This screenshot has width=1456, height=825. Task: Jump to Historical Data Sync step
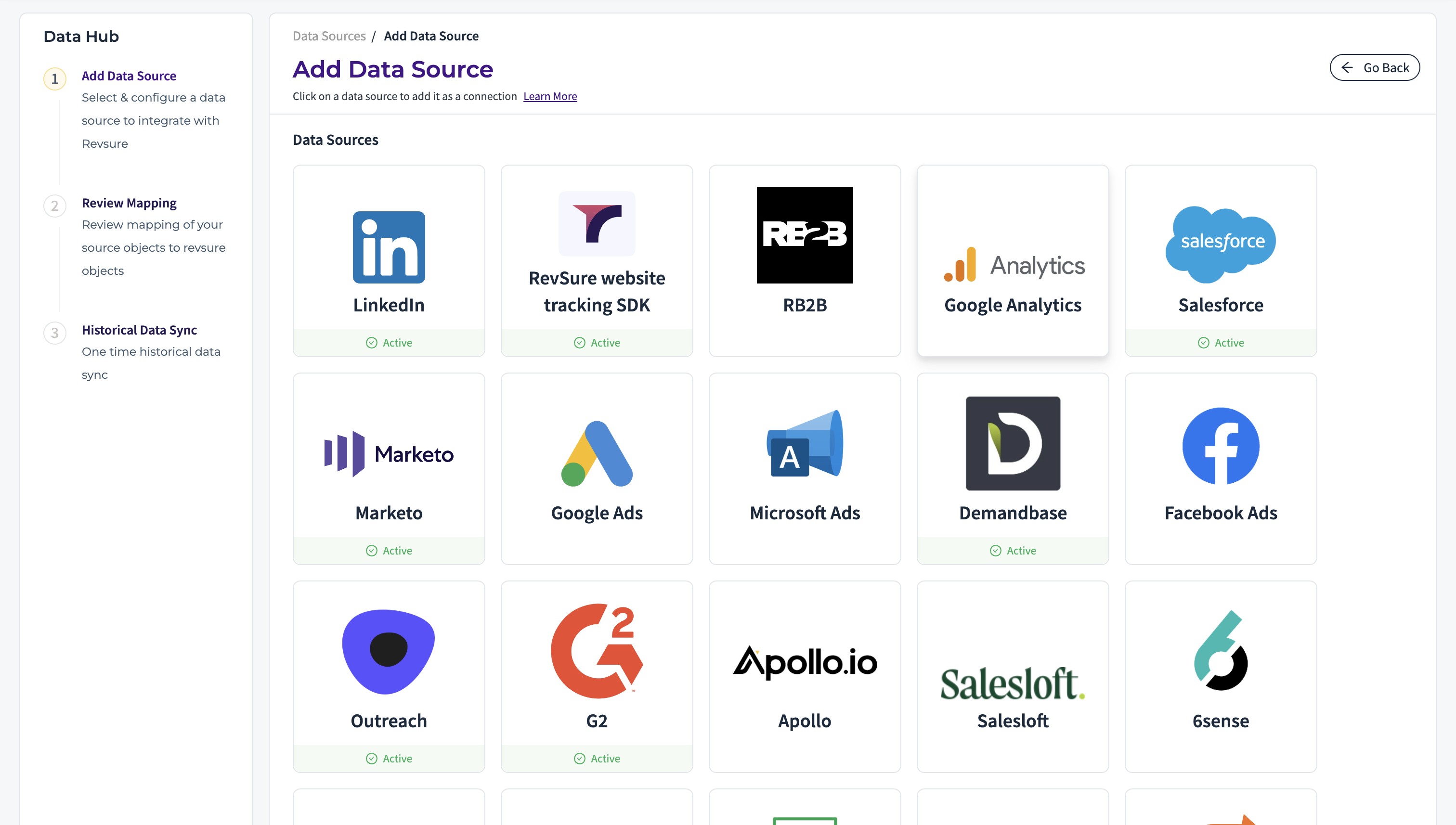(x=139, y=330)
